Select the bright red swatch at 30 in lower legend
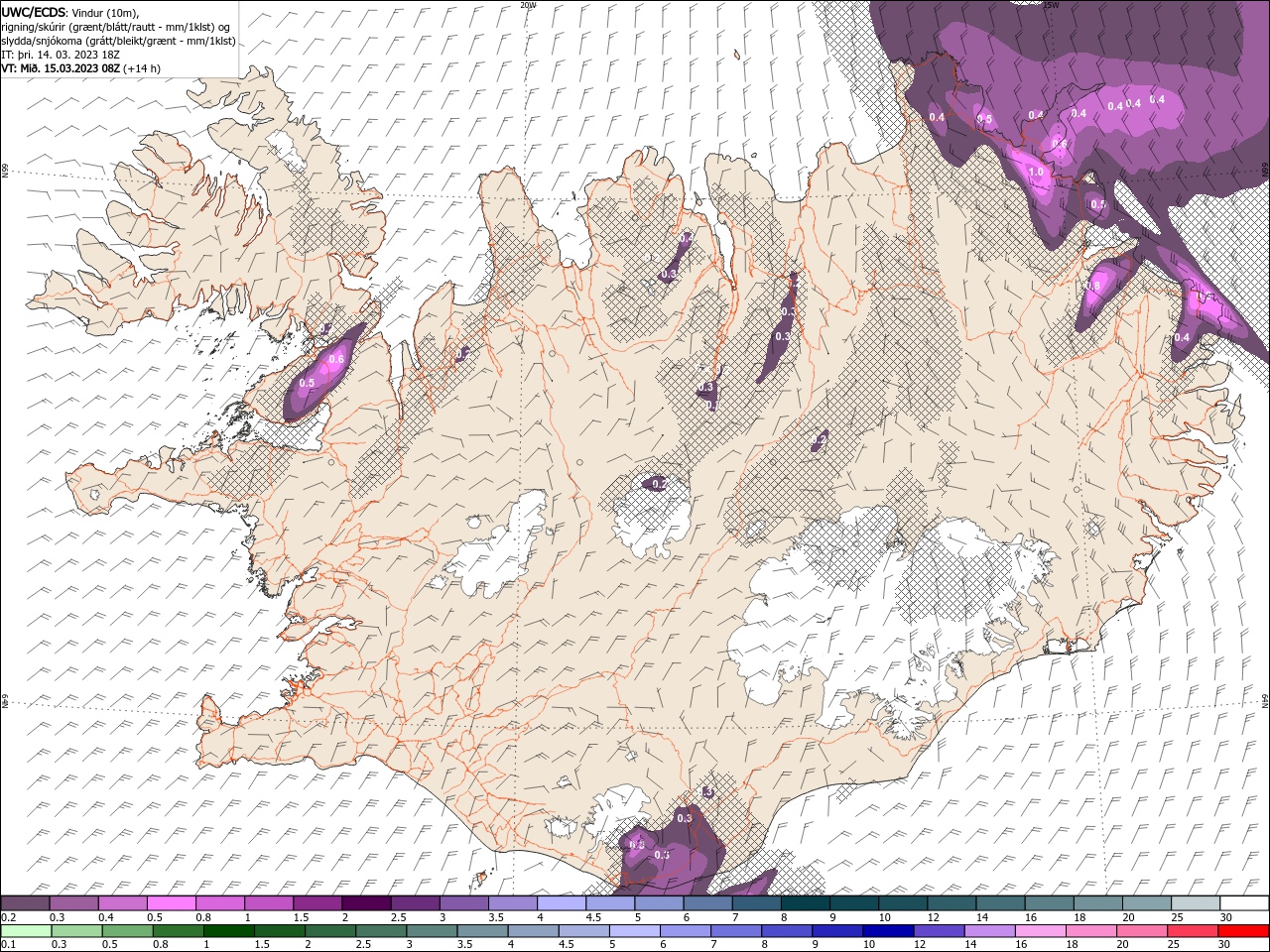Screen dimensions: 1270x952 tap(1244, 931)
